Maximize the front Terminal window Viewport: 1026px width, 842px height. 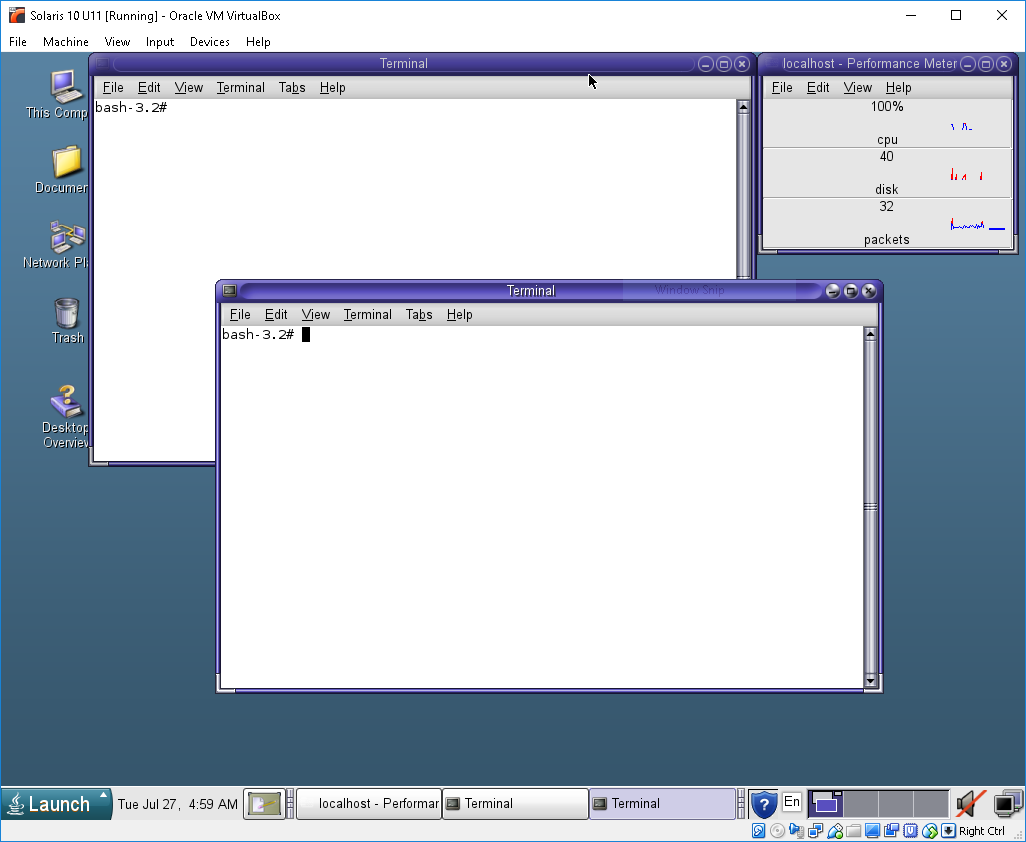tap(851, 291)
